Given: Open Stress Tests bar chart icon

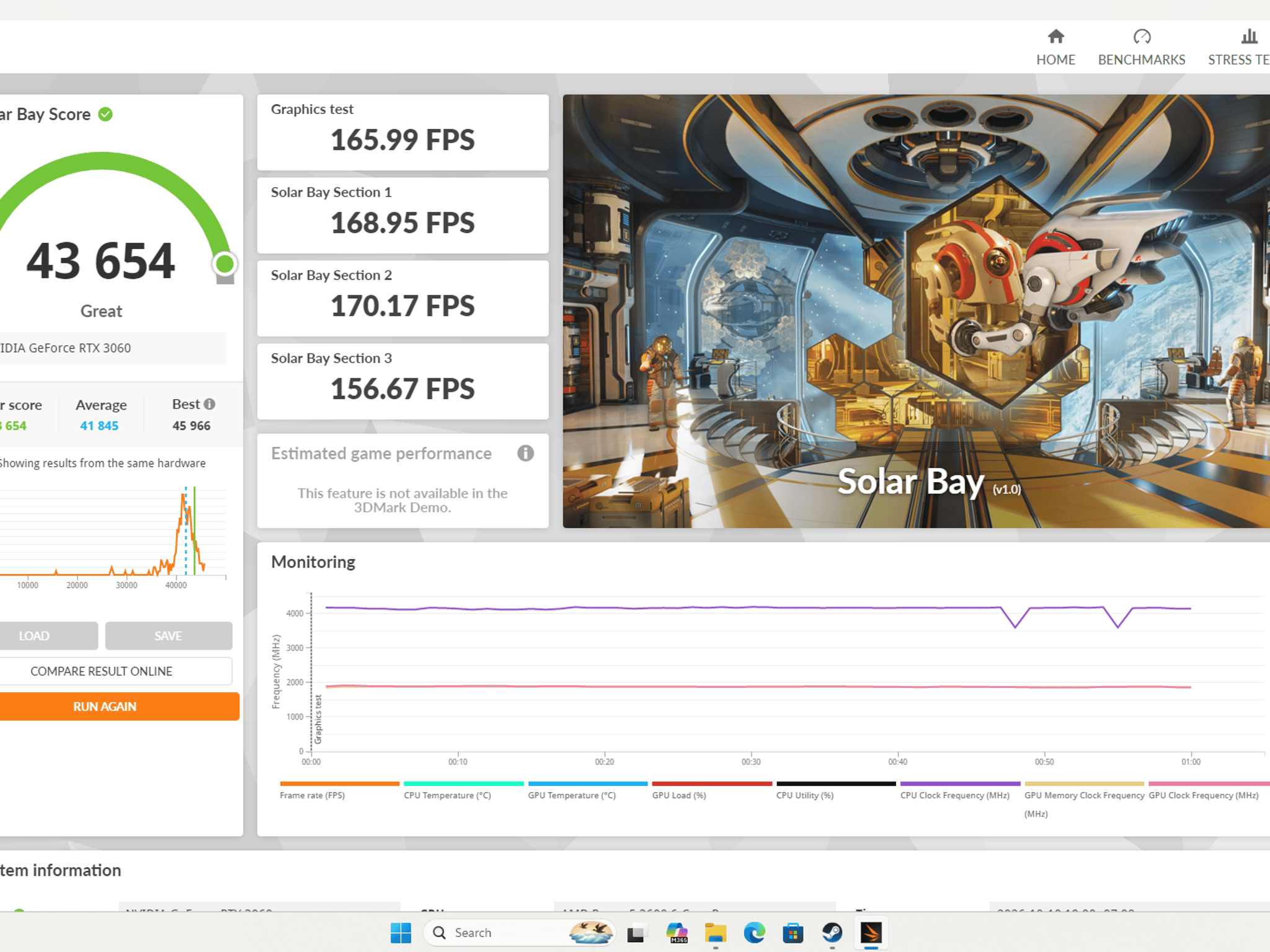Looking at the screenshot, I should point(1250,37).
